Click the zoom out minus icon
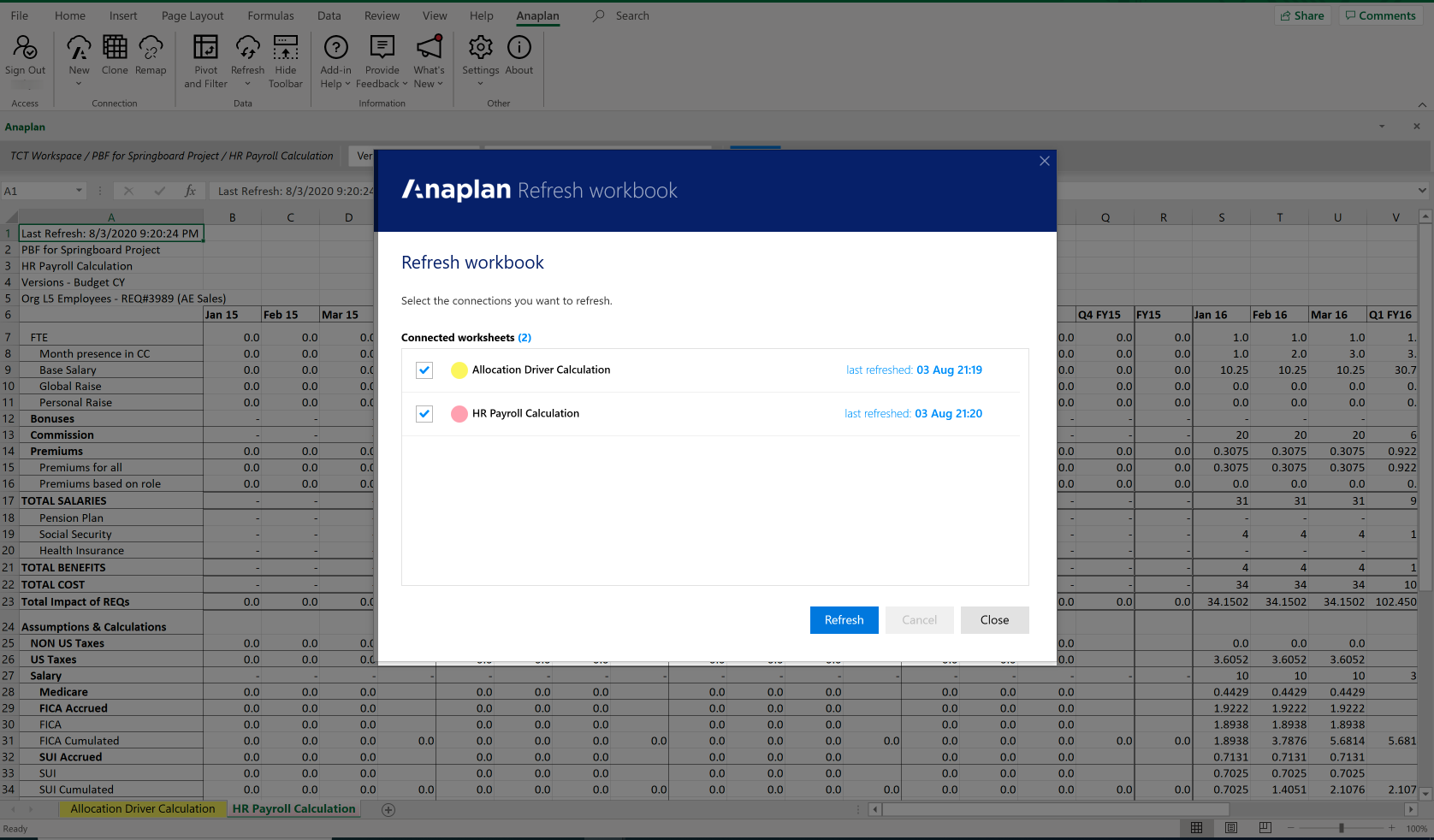 [x=1291, y=828]
